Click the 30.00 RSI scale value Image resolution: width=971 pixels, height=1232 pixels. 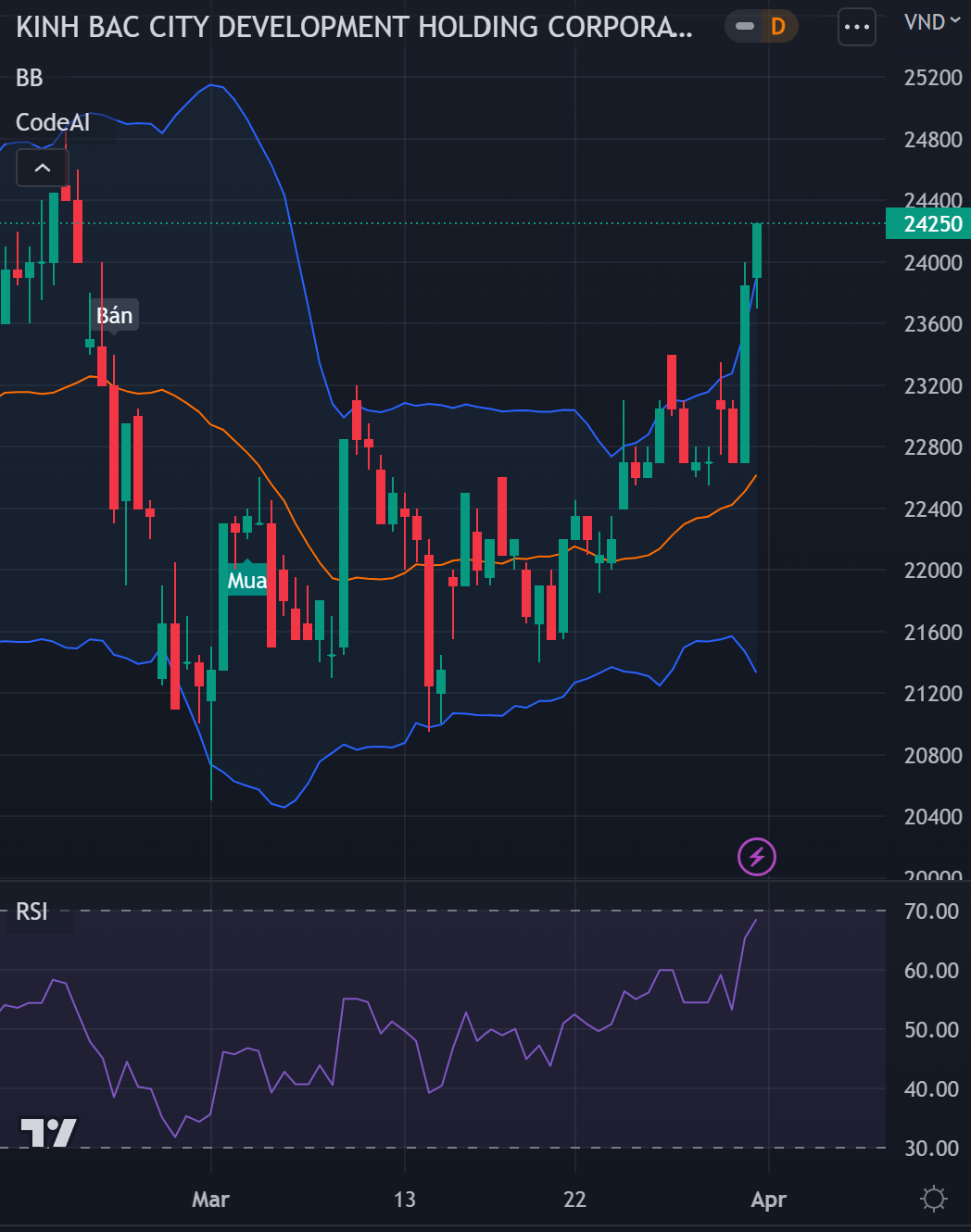[931, 1149]
